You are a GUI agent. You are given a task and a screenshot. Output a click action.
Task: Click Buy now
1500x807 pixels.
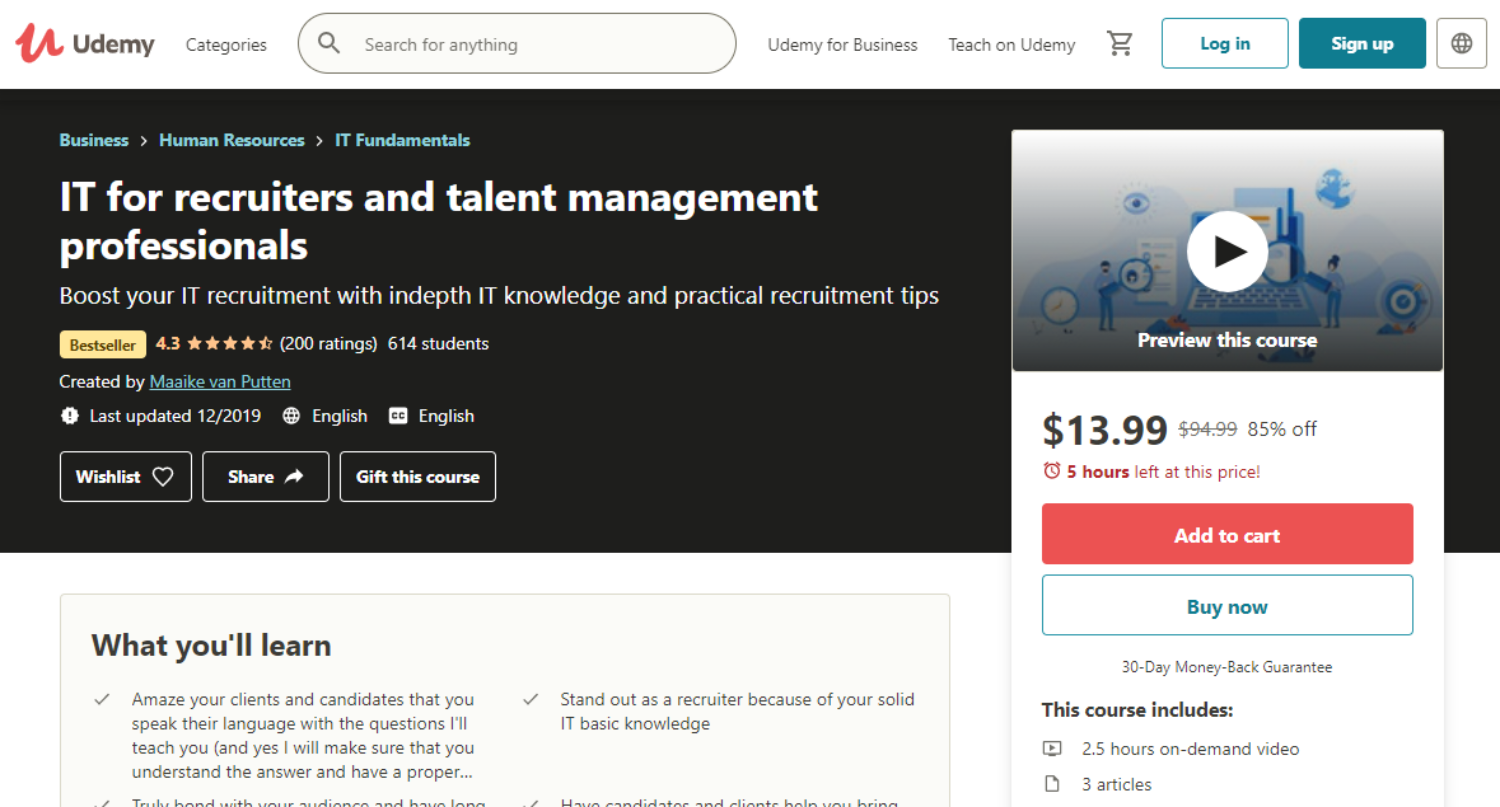point(1227,606)
